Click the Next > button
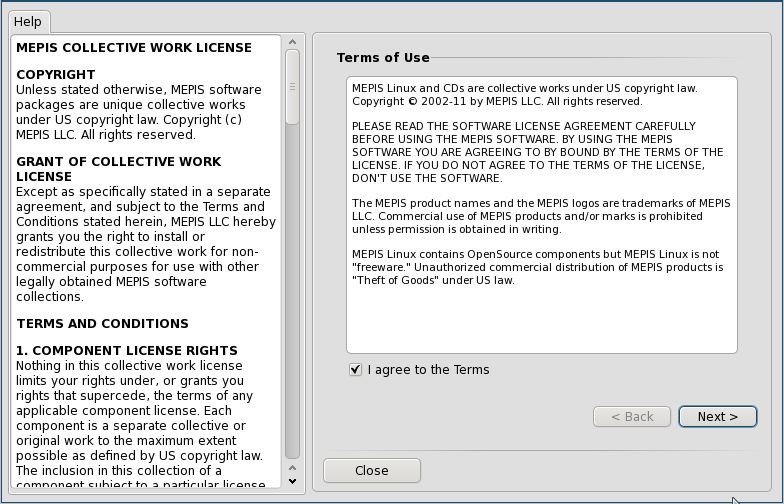 coord(718,416)
